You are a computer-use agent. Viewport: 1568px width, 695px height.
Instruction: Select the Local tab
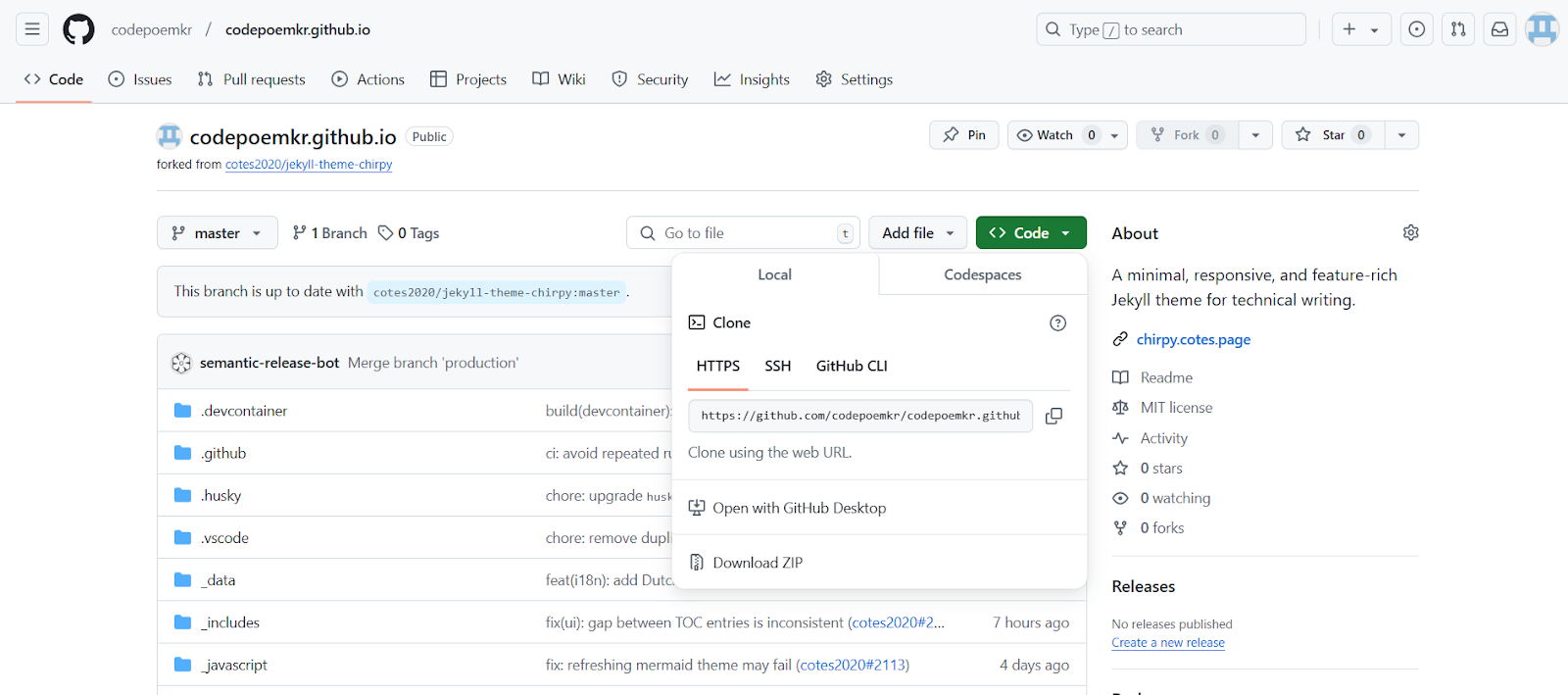pyautogui.click(x=775, y=274)
